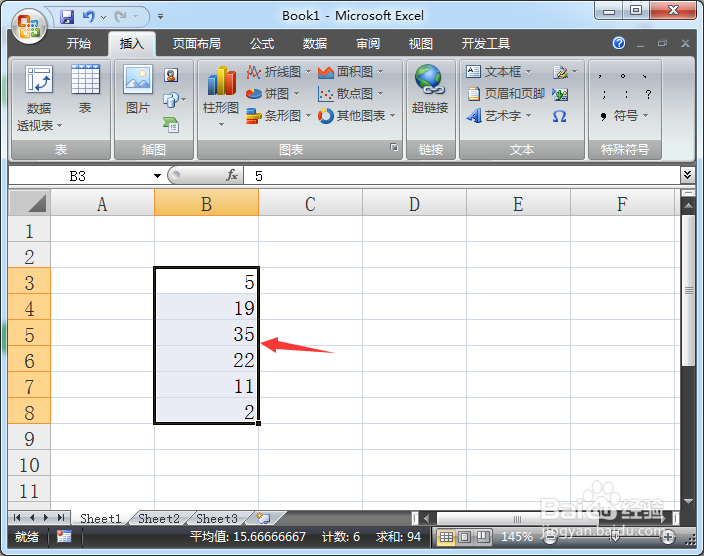Image resolution: width=704 pixels, height=556 pixels.
Task: Select row 9 header
Action: coord(29,439)
